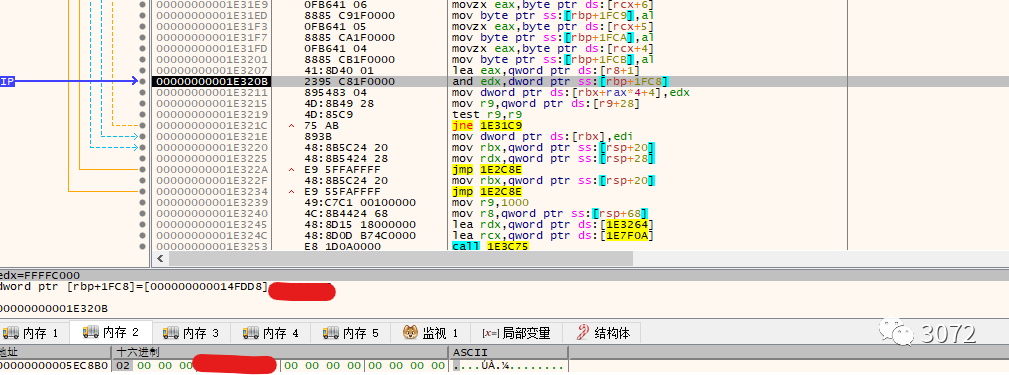Open the 结构体 tab
This screenshot has width=1009, height=375.
603,333
